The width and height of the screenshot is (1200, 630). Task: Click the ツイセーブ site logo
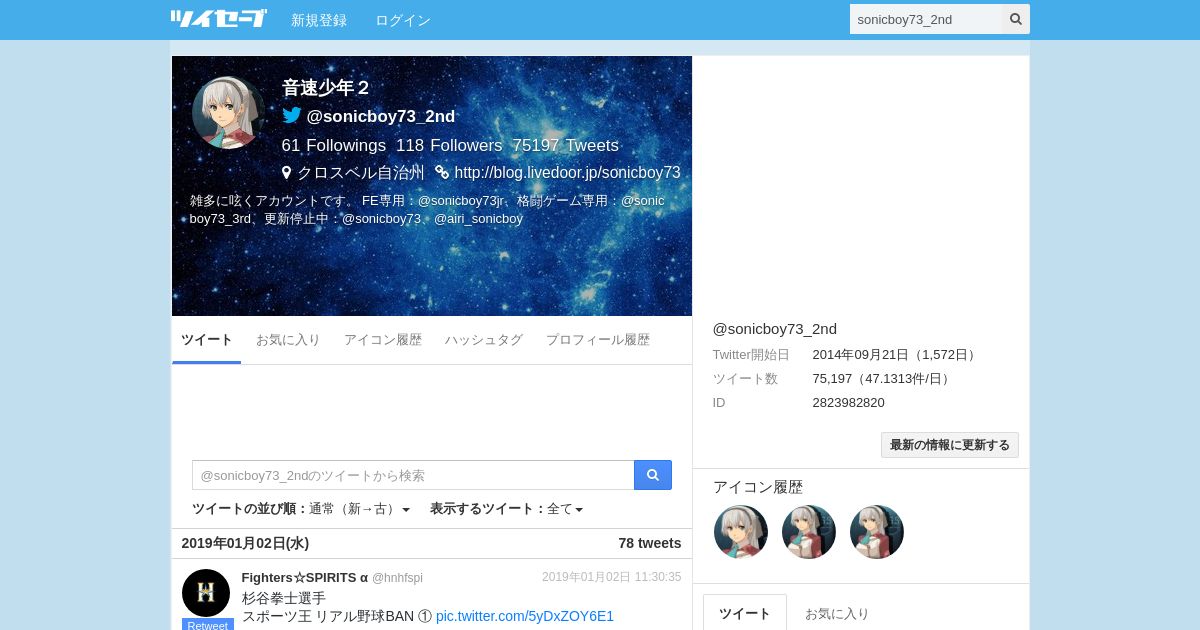click(218, 19)
